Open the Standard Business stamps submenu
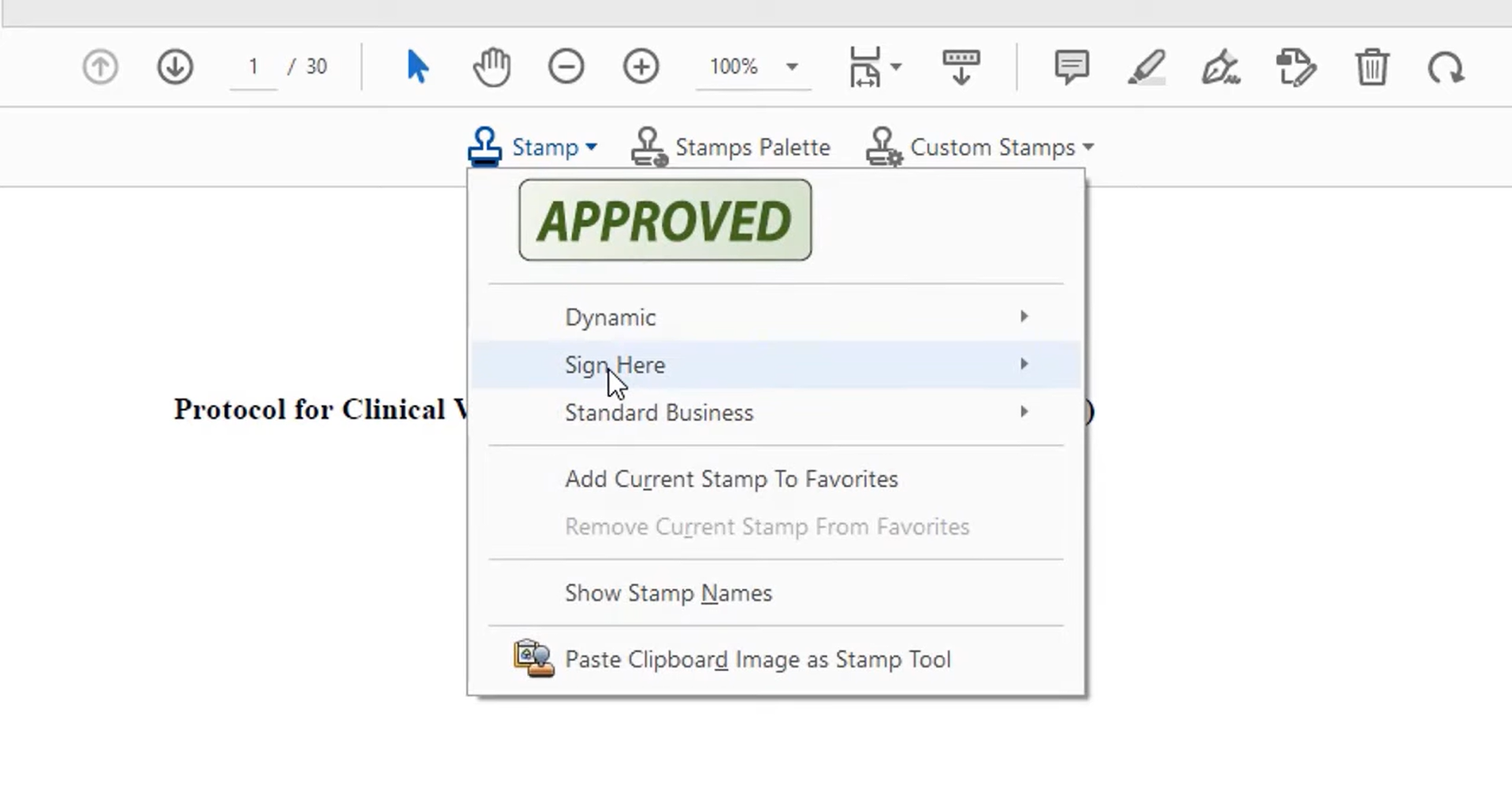 pos(775,413)
